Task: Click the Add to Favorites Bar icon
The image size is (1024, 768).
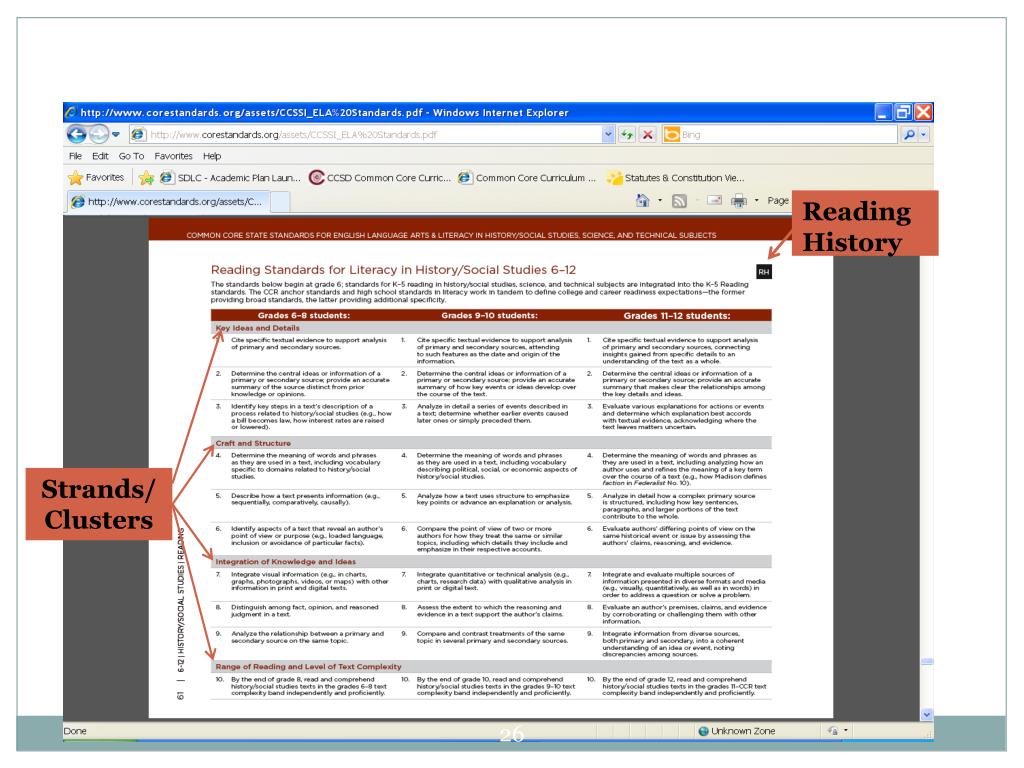Action: coord(146,178)
